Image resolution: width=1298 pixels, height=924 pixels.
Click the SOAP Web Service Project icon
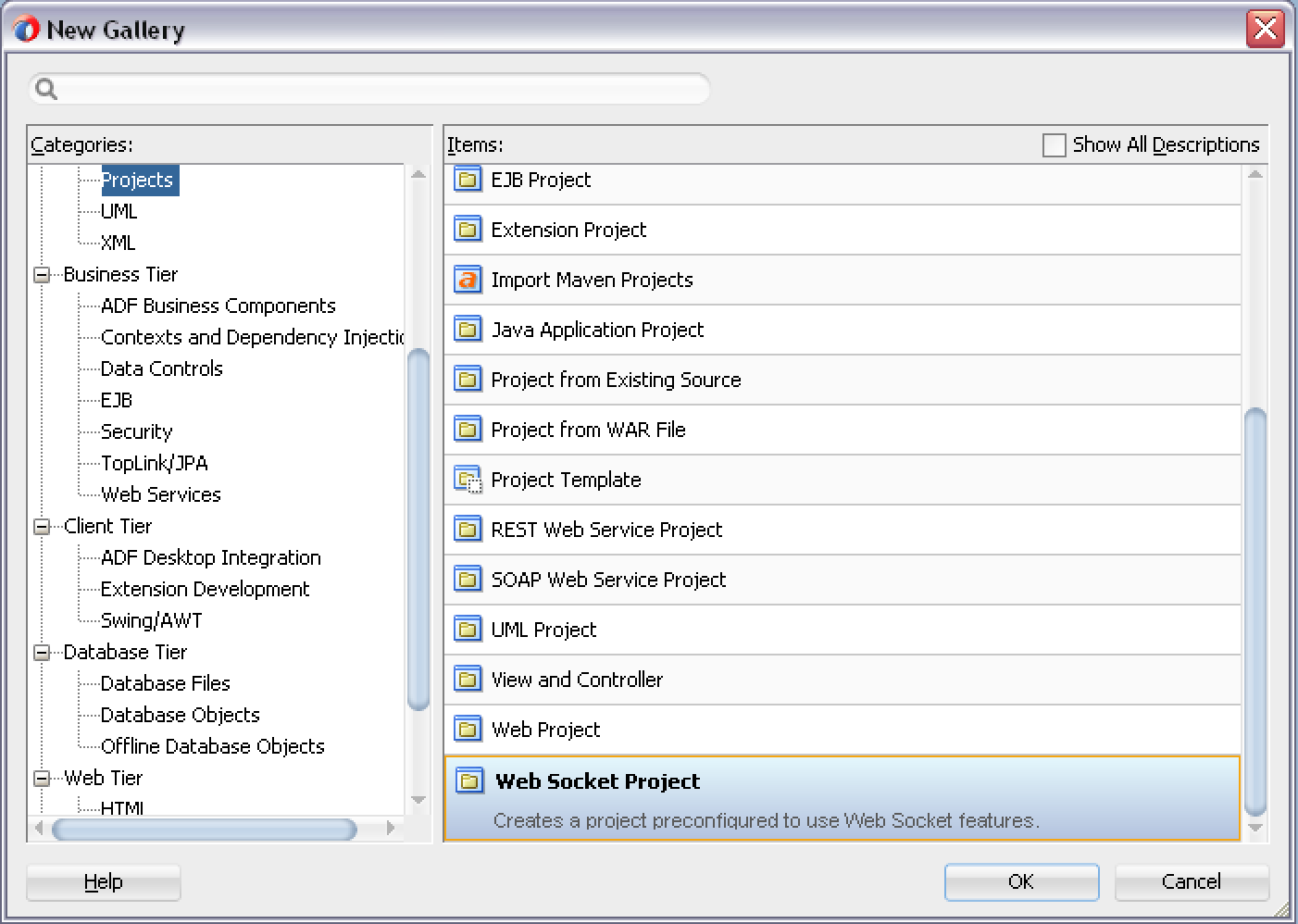coord(468,580)
